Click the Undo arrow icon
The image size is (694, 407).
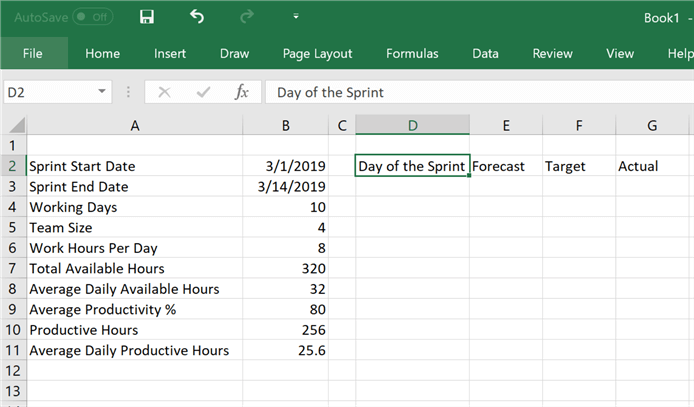pyautogui.click(x=197, y=17)
